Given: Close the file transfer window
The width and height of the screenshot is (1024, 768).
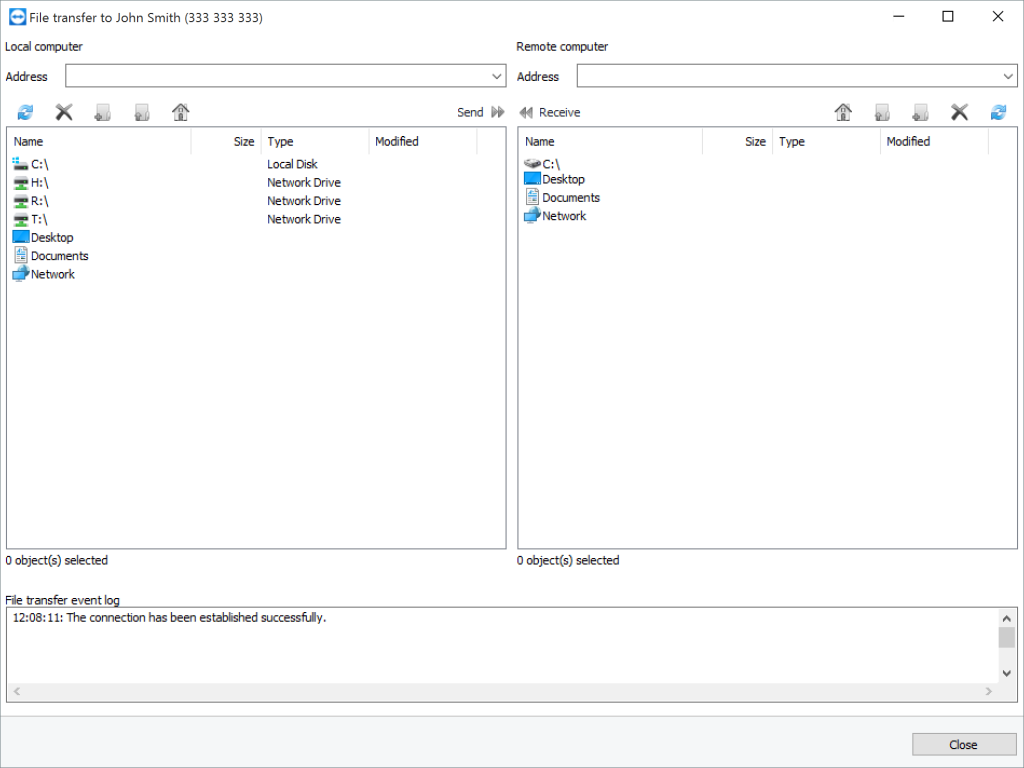Looking at the screenshot, I should click(x=962, y=744).
